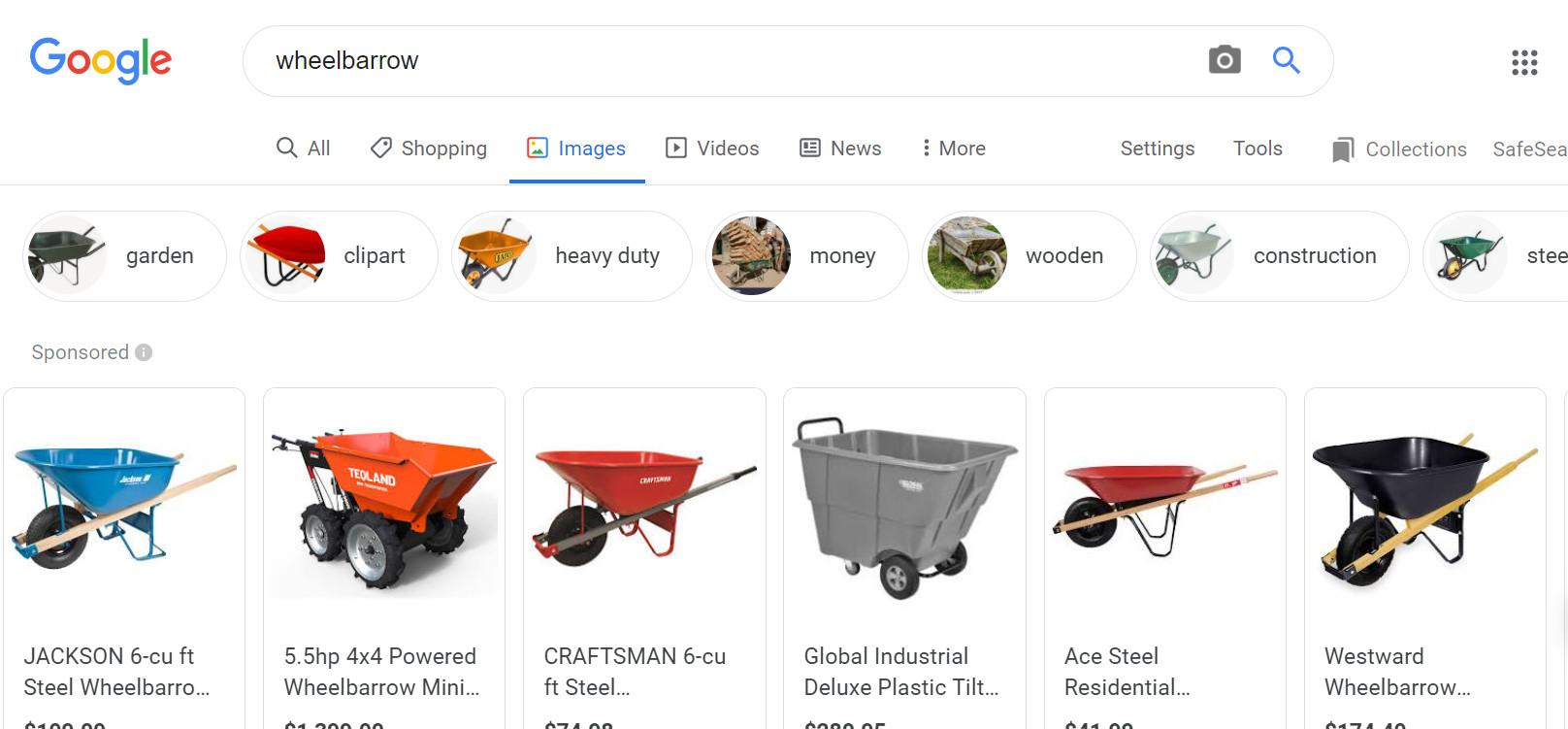Select the garden filter chip
This screenshot has width=1568, height=729.
tap(124, 256)
